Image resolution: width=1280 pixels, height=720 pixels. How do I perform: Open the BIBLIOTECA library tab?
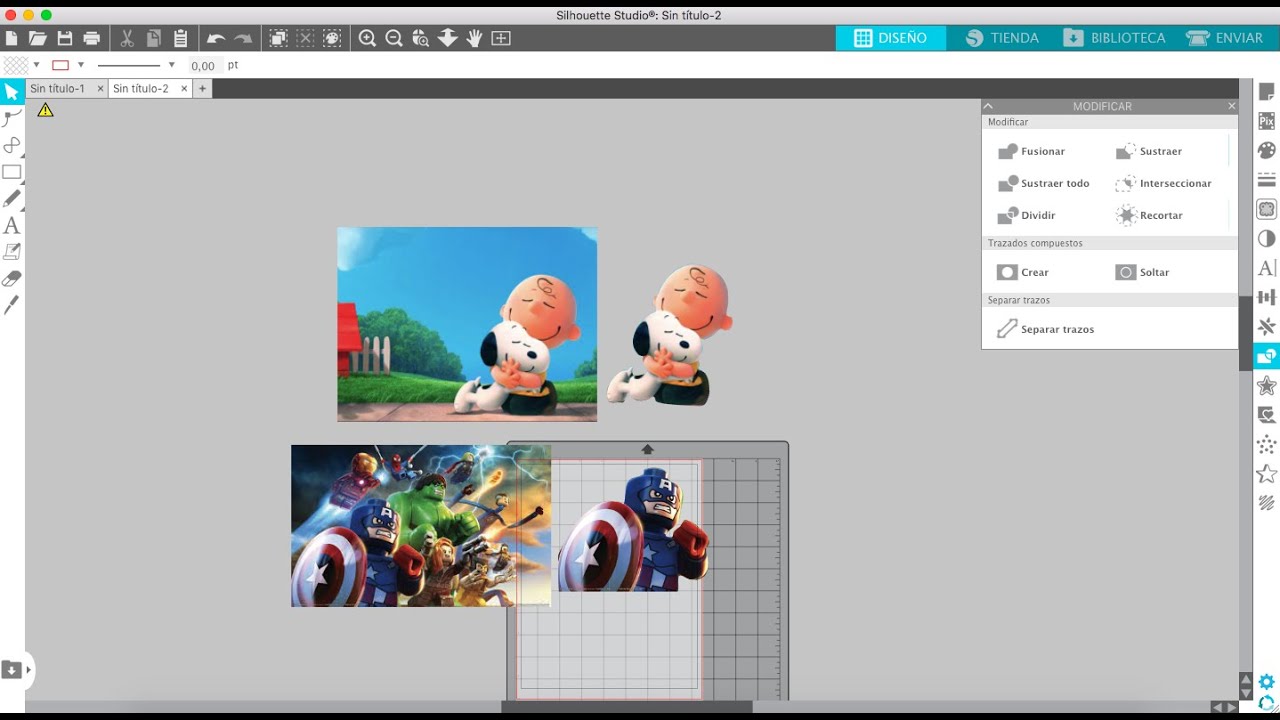click(1114, 38)
